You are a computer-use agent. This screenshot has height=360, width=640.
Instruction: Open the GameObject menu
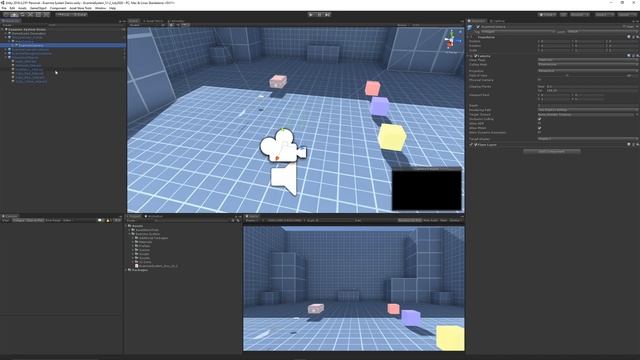pyautogui.click(x=38, y=8)
